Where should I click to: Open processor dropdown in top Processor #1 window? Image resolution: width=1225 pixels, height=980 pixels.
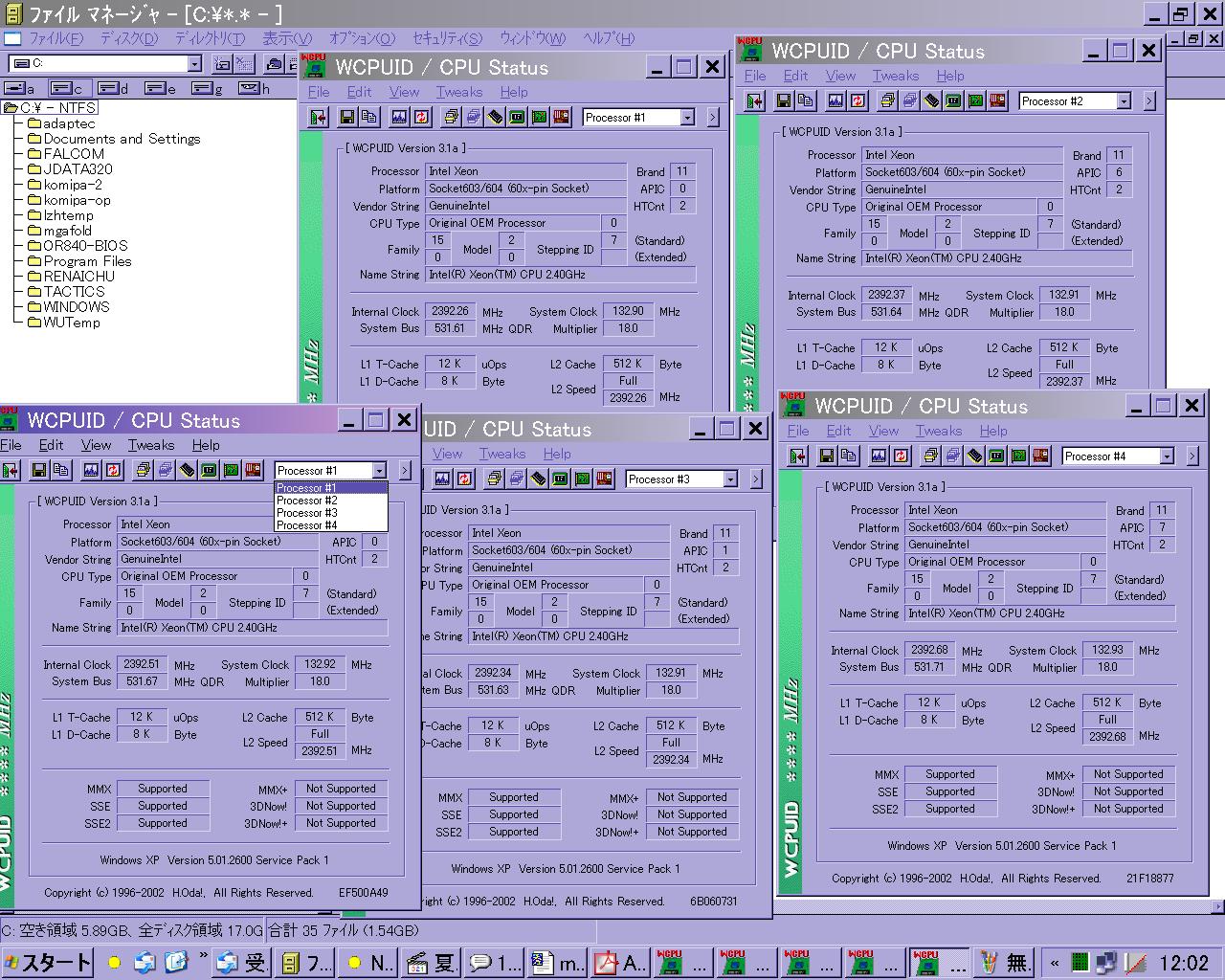(x=687, y=117)
